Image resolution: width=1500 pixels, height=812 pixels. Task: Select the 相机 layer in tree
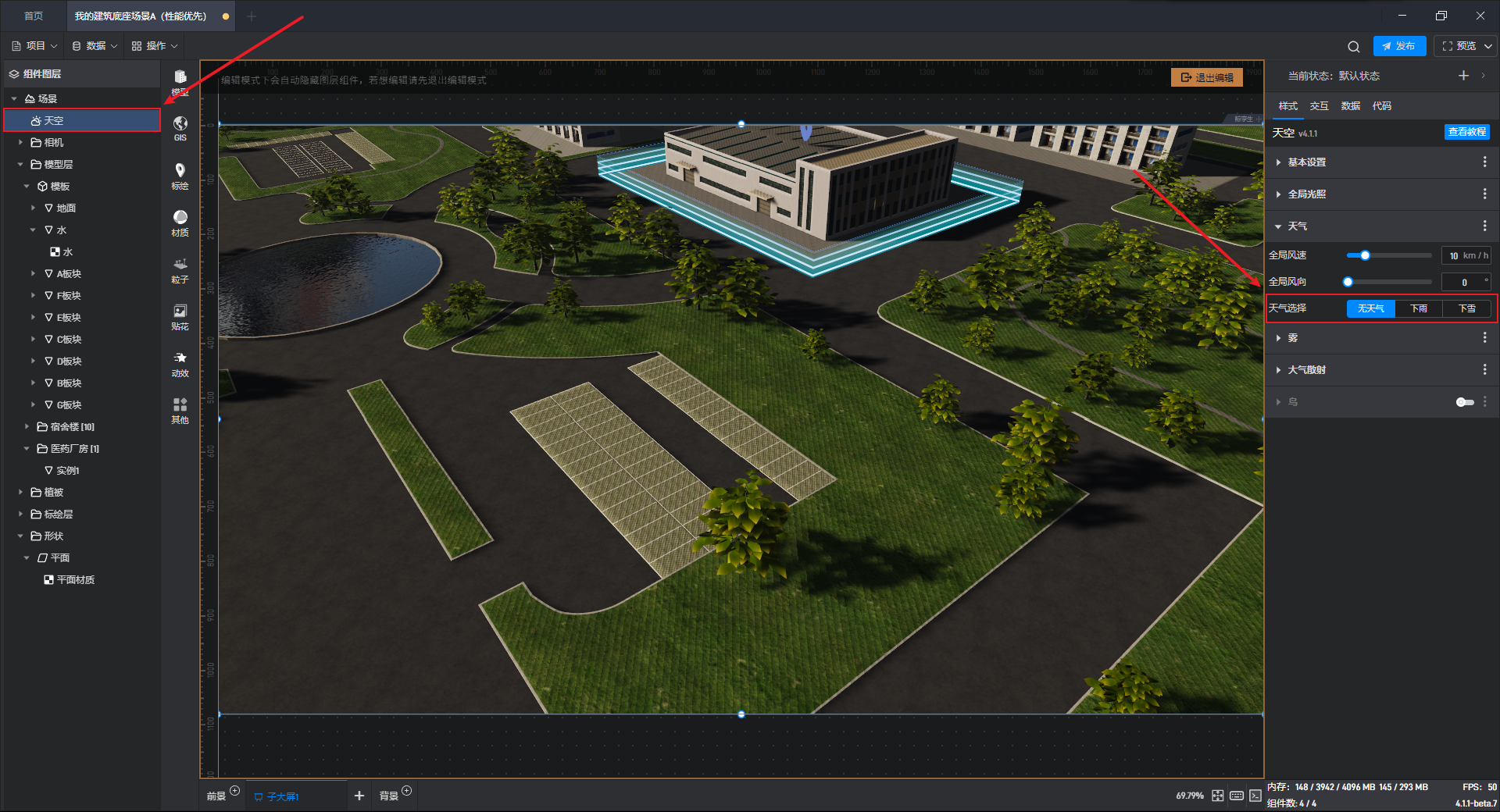coord(54,143)
